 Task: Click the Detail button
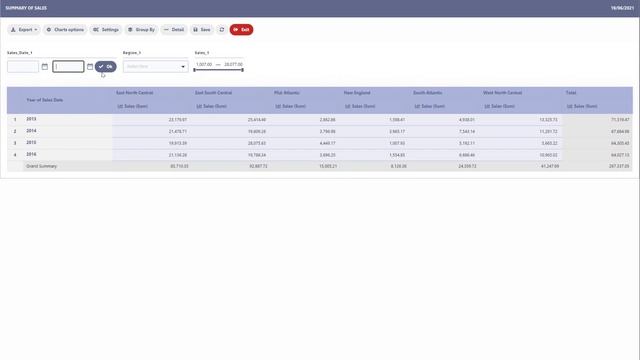click(174, 30)
